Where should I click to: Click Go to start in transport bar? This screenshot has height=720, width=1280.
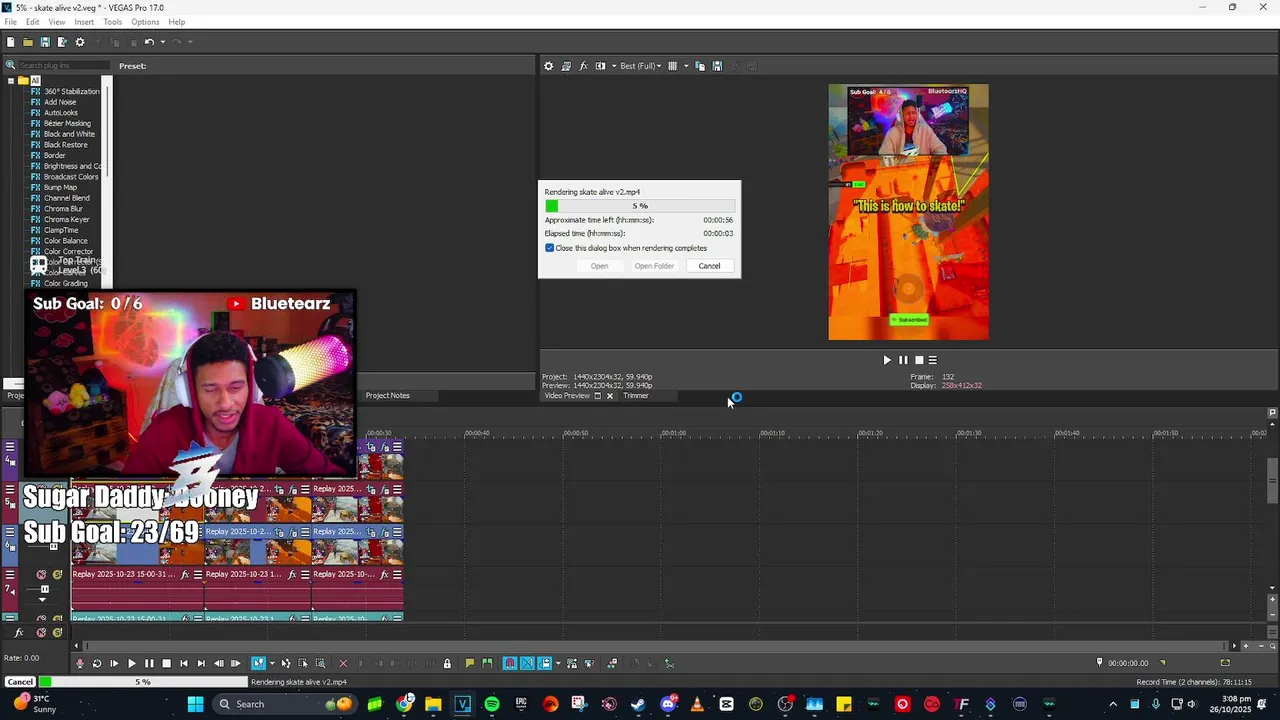coord(183,663)
